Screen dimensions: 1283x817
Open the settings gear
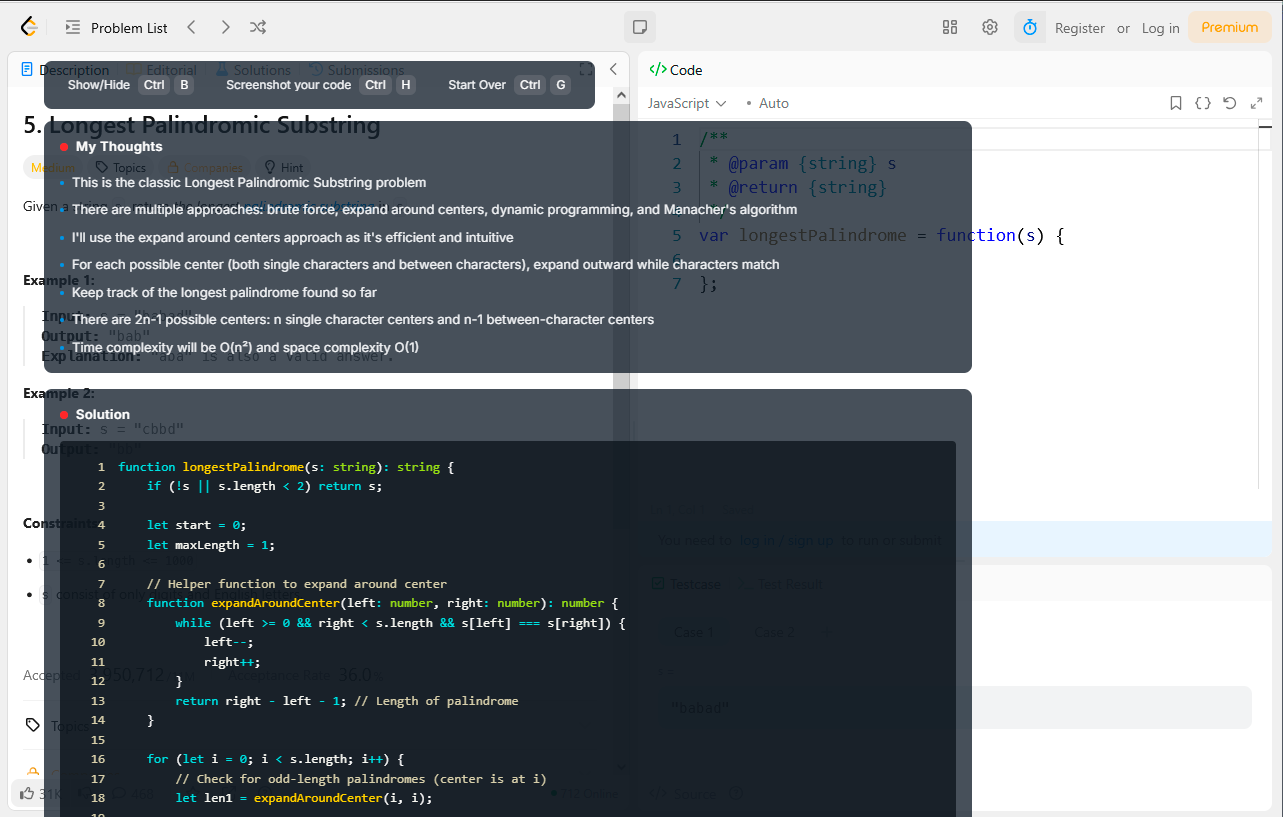pos(989,27)
